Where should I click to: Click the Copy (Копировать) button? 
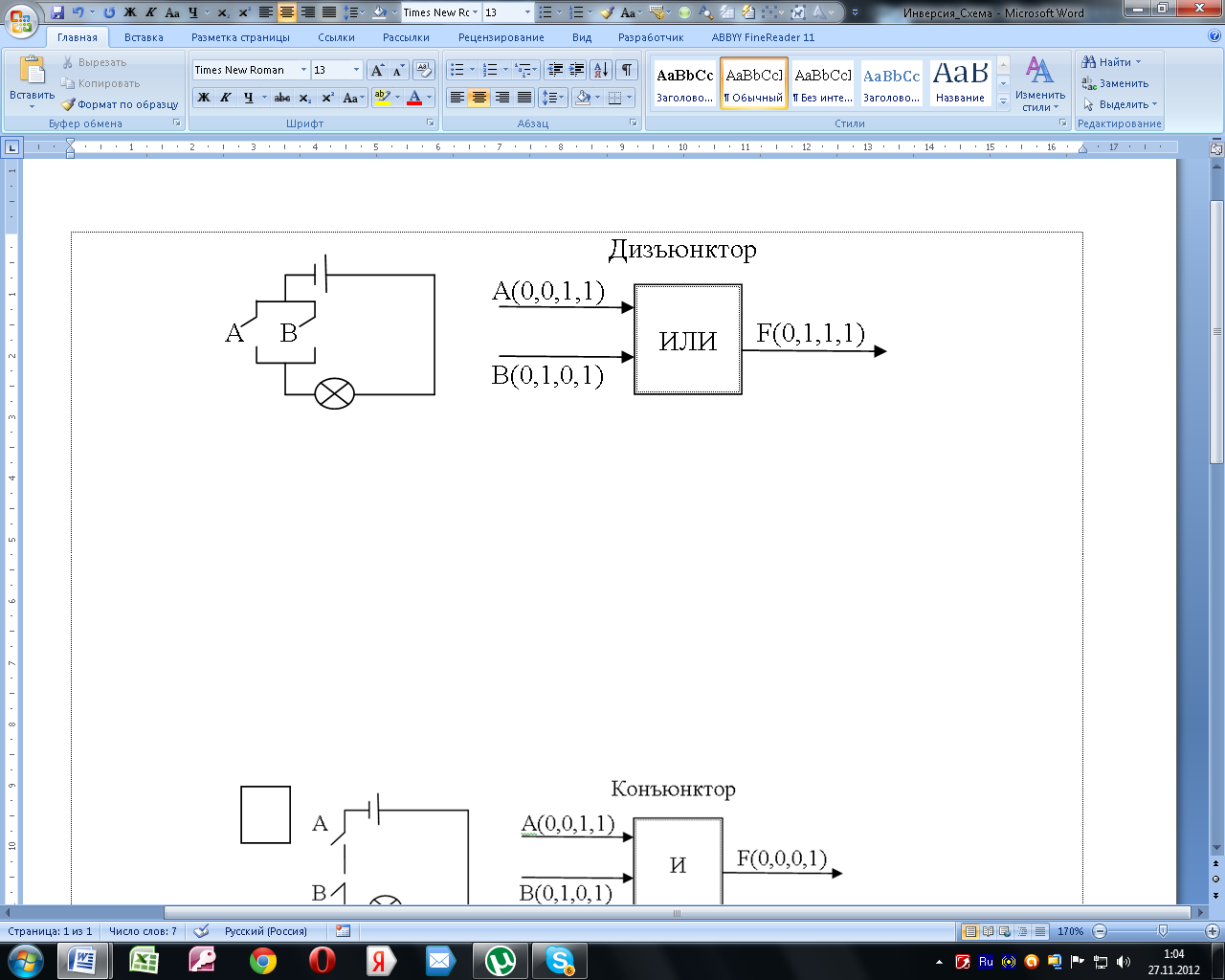[100, 83]
